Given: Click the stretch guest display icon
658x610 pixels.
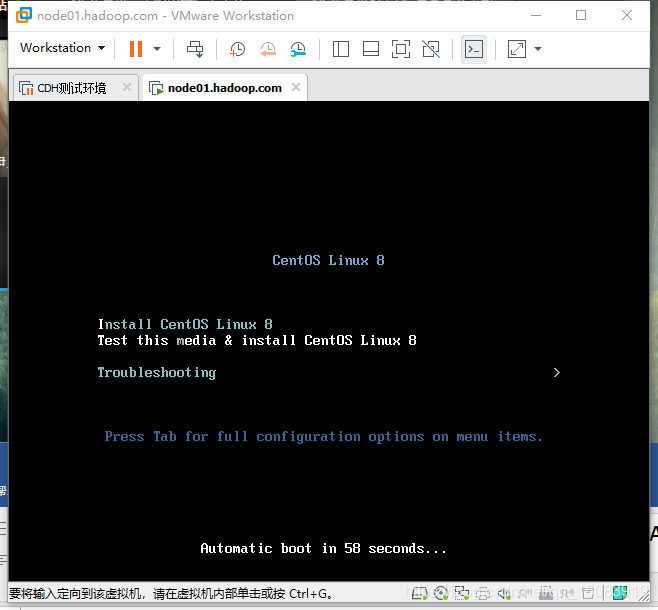Looking at the screenshot, I should [x=517, y=49].
